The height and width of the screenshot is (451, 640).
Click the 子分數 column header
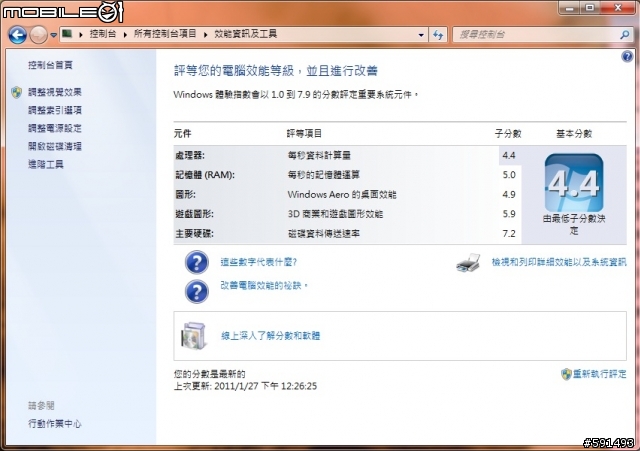pos(508,133)
